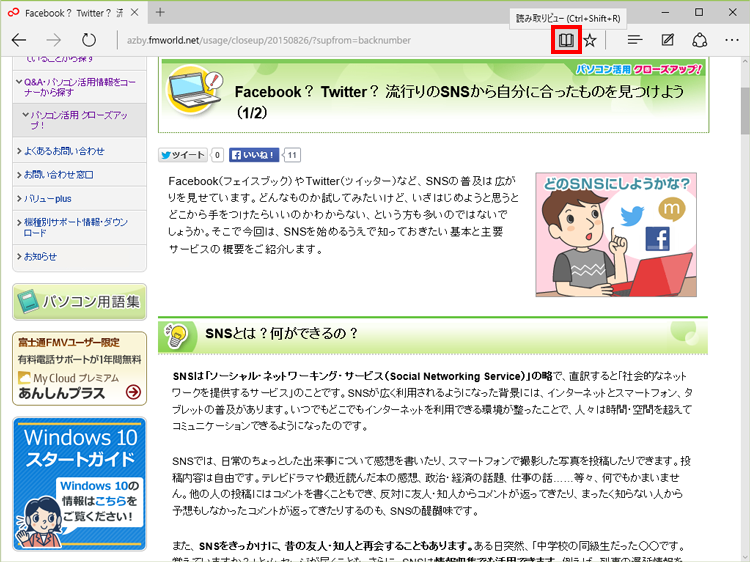Expand 機種別サポート情報・ダウンロード sidebar entry

(x=19, y=221)
